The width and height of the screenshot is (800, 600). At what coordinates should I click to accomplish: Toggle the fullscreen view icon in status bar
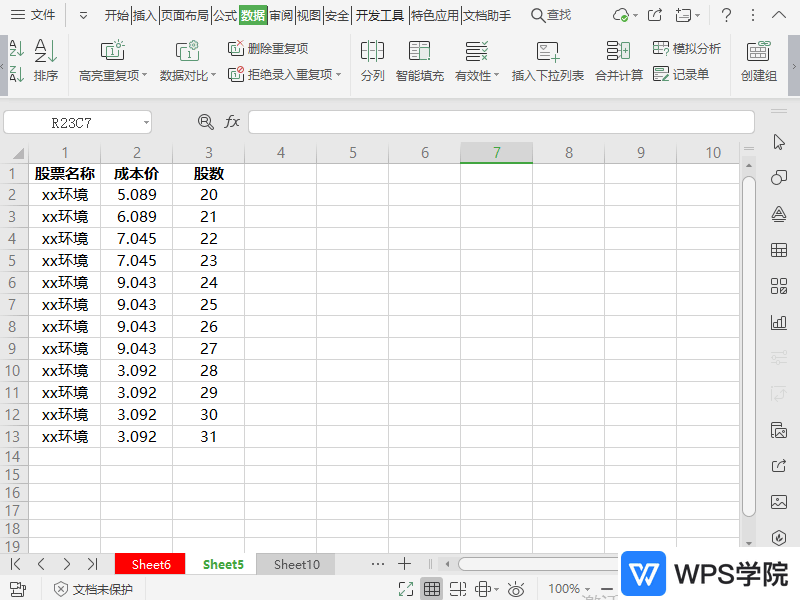pos(406,589)
